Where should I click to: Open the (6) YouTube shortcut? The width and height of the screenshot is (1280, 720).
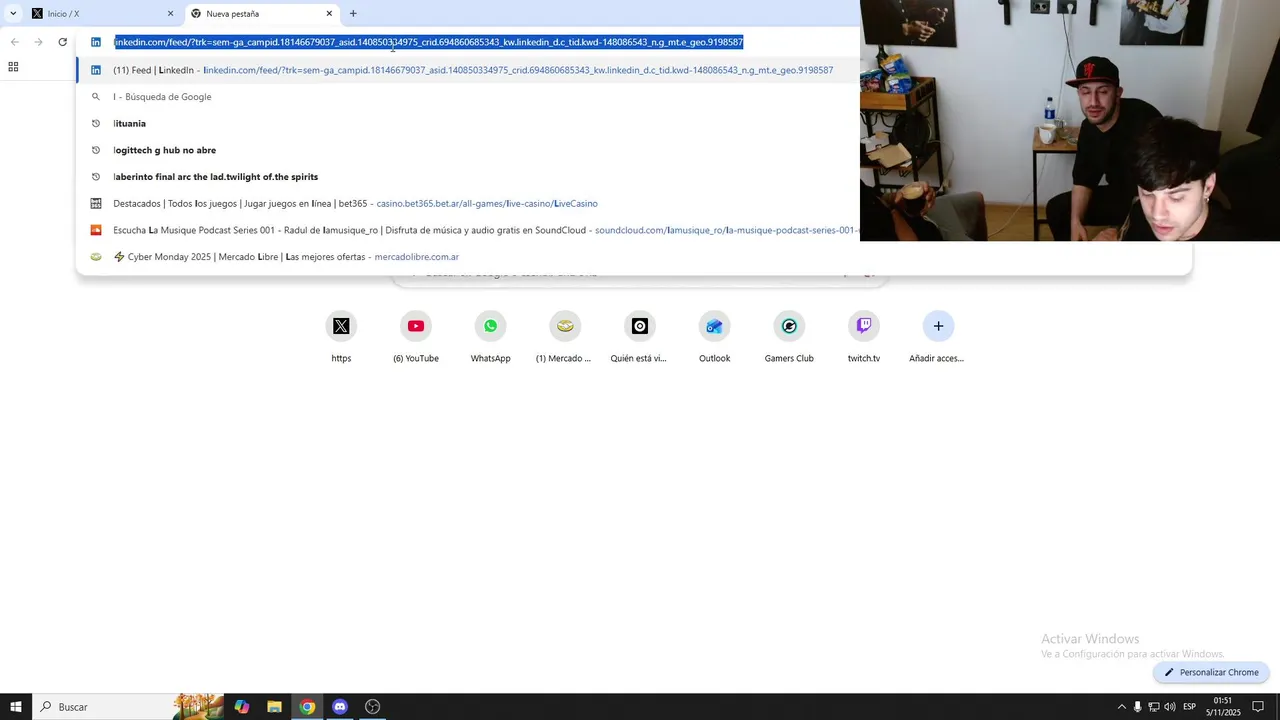416,337
